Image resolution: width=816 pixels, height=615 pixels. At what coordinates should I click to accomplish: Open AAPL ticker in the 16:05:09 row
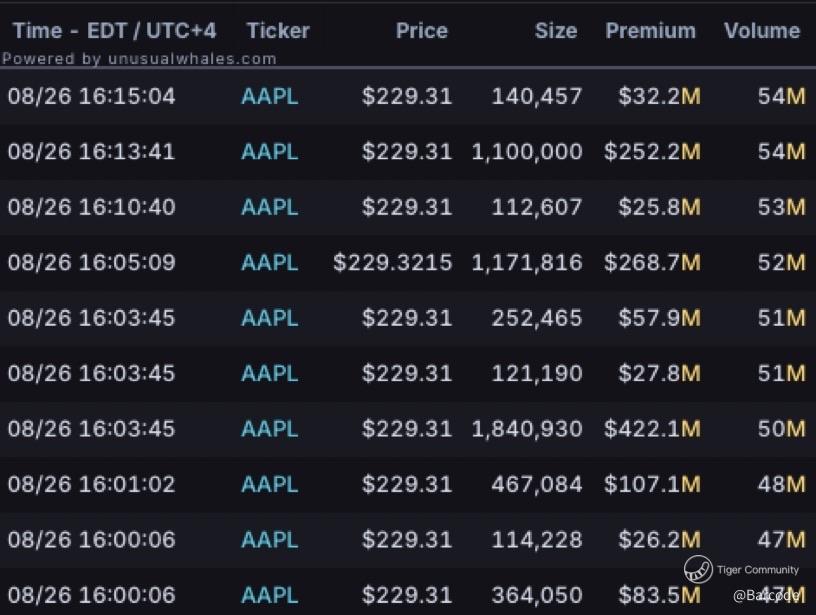coord(269,263)
